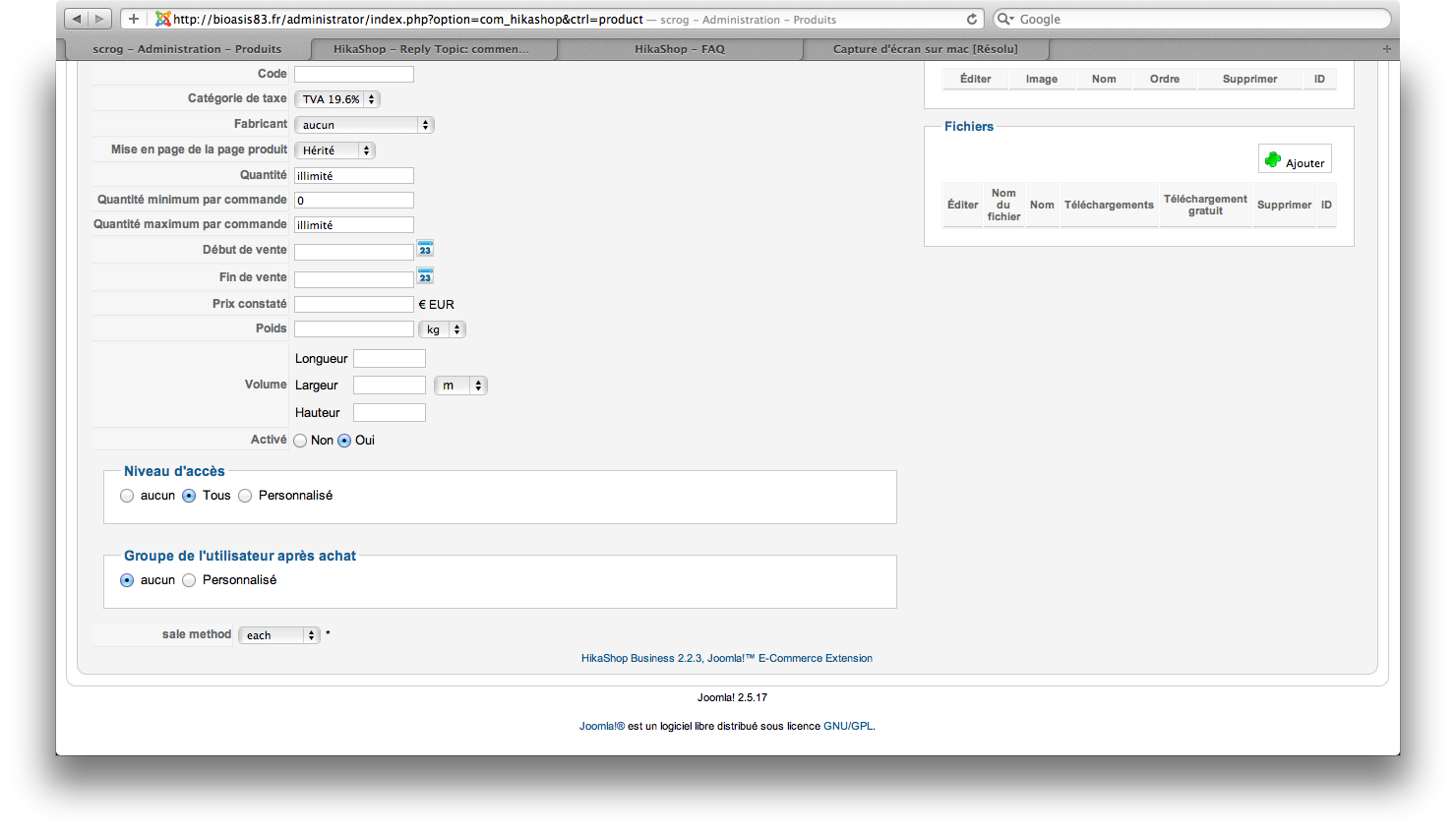Open the HikaShop Business 2.2.3 link
1456x833 pixels.
tap(641, 659)
